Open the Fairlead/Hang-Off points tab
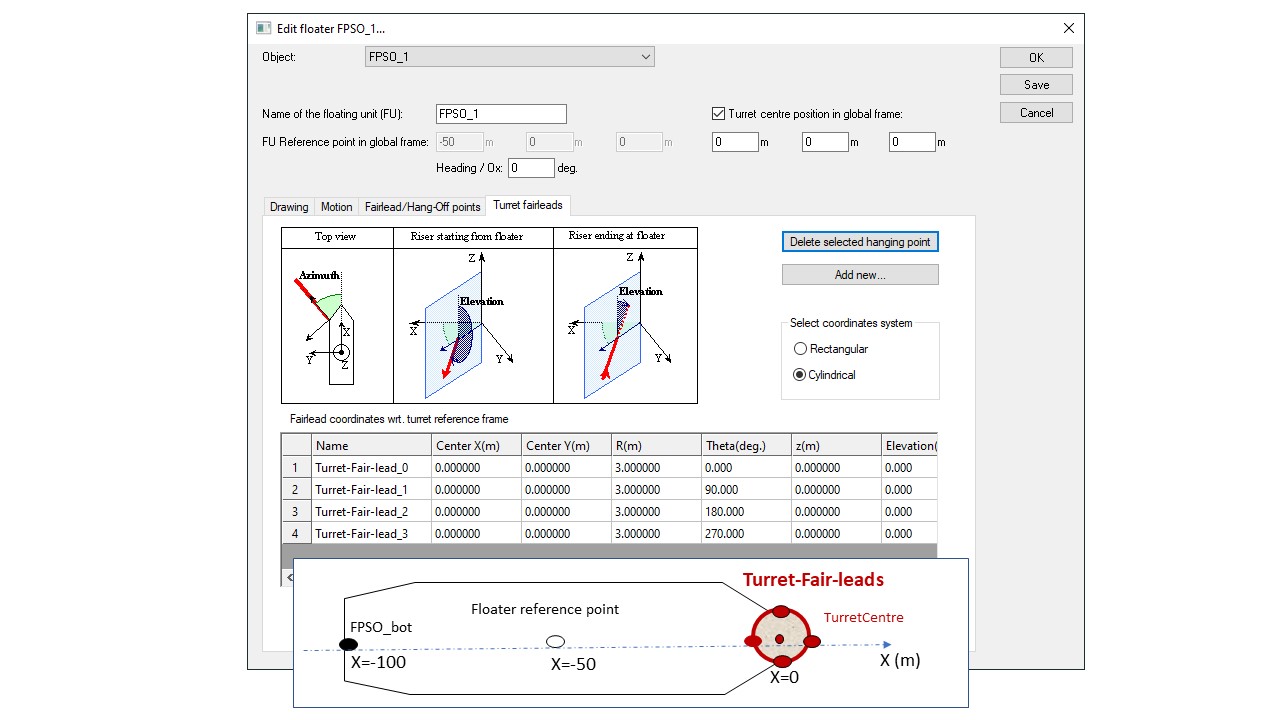The height and width of the screenshot is (720, 1280). click(422, 207)
